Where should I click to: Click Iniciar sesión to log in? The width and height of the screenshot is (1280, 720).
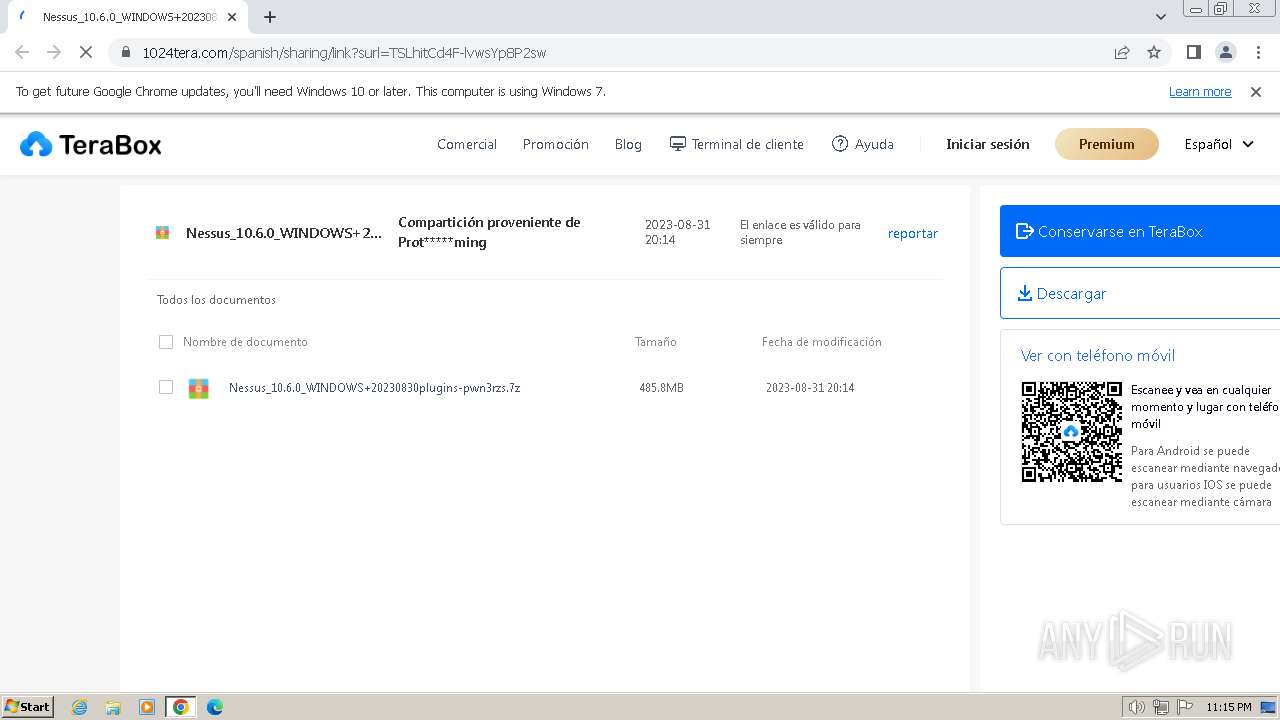pyautogui.click(x=988, y=144)
